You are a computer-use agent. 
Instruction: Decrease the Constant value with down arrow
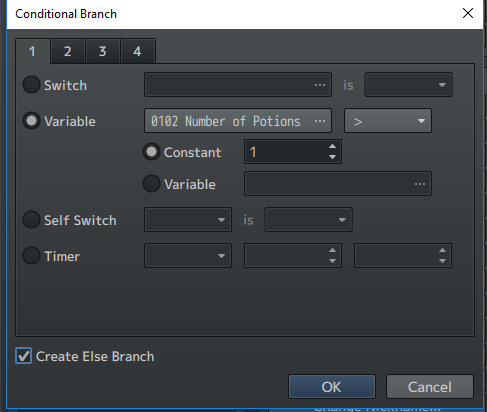point(332,157)
